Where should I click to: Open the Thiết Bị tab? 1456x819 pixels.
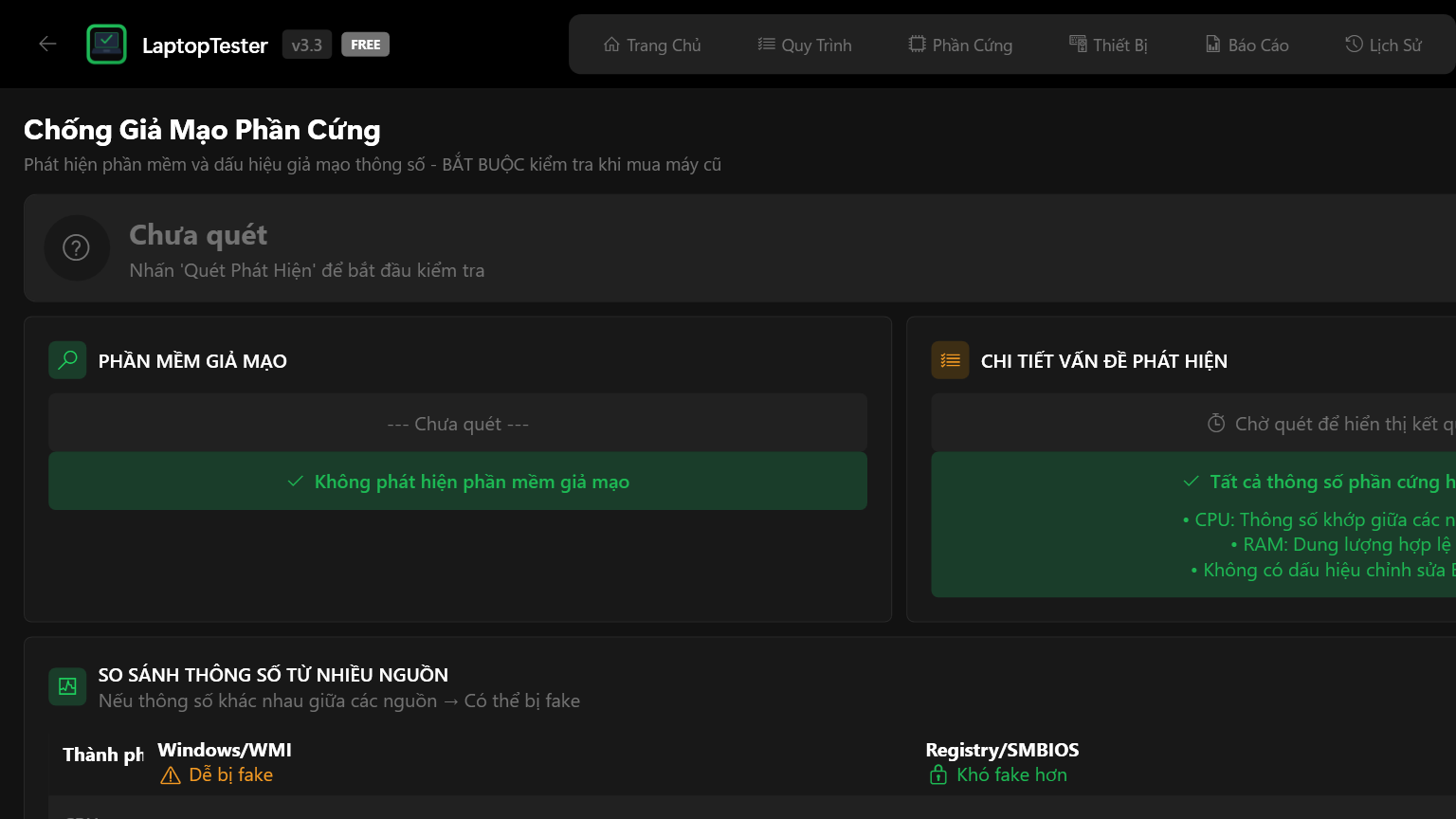(x=1108, y=45)
